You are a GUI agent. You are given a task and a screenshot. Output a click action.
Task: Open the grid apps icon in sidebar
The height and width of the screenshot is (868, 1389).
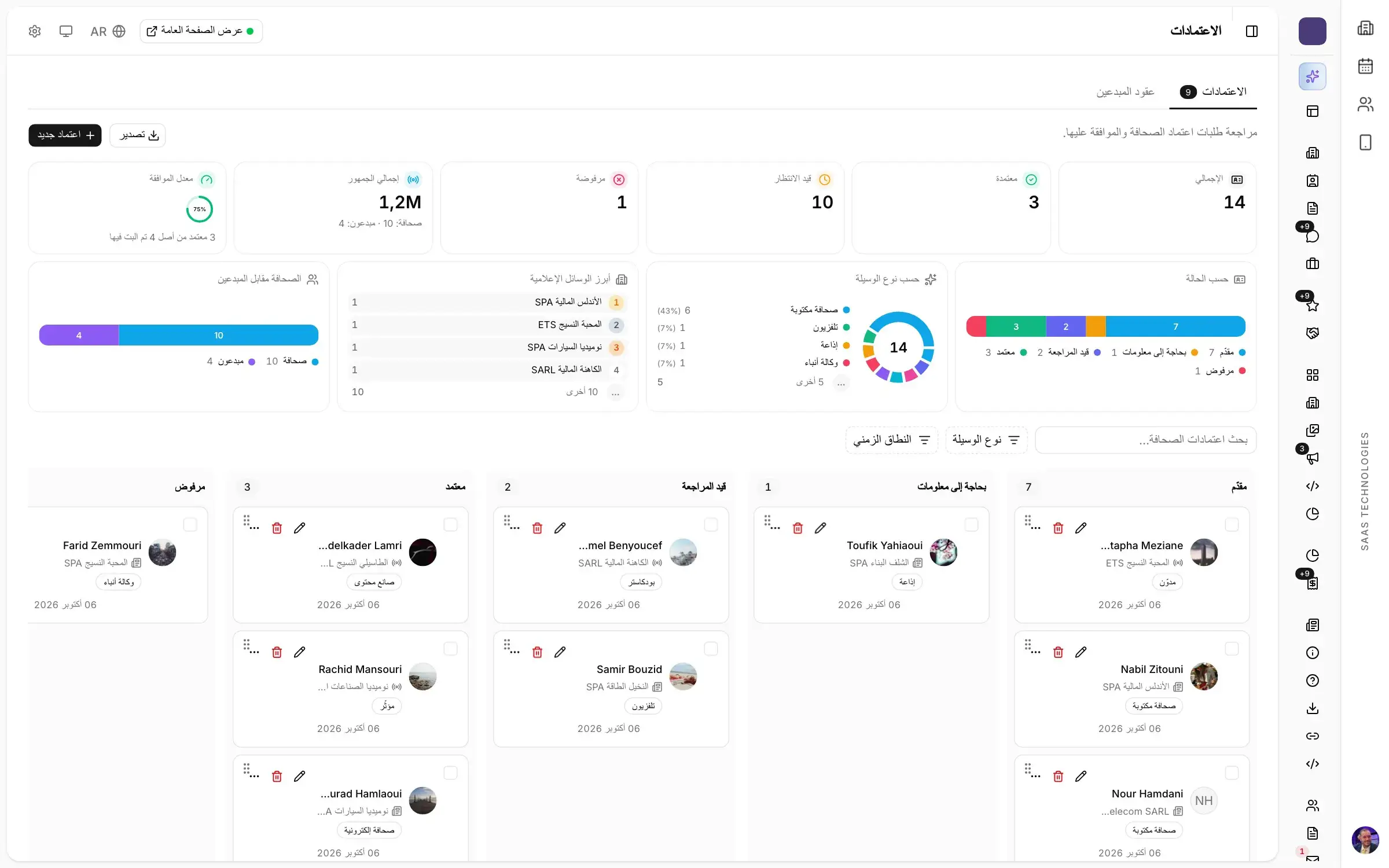tap(1312, 375)
